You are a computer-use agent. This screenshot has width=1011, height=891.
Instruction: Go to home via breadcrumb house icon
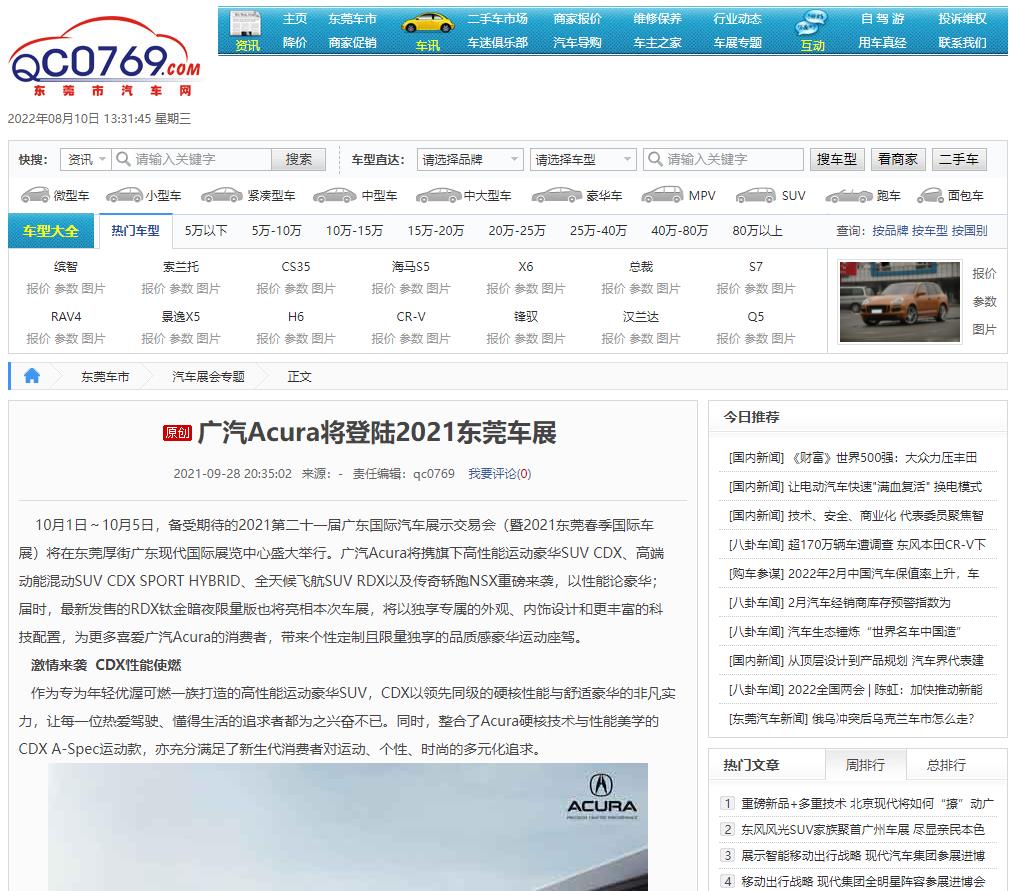point(32,376)
